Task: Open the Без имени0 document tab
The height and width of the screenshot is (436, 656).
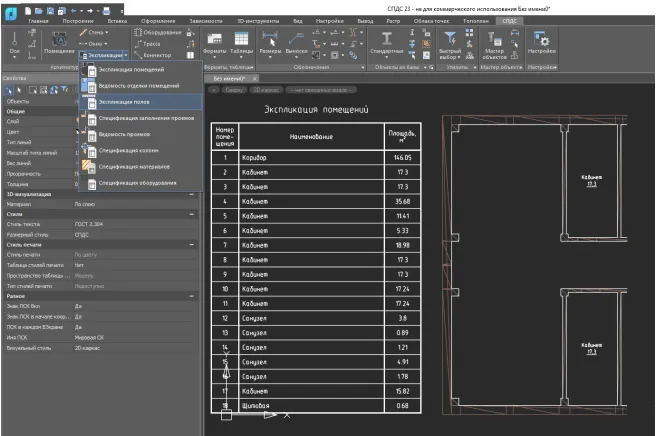Action: [x=230, y=78]
